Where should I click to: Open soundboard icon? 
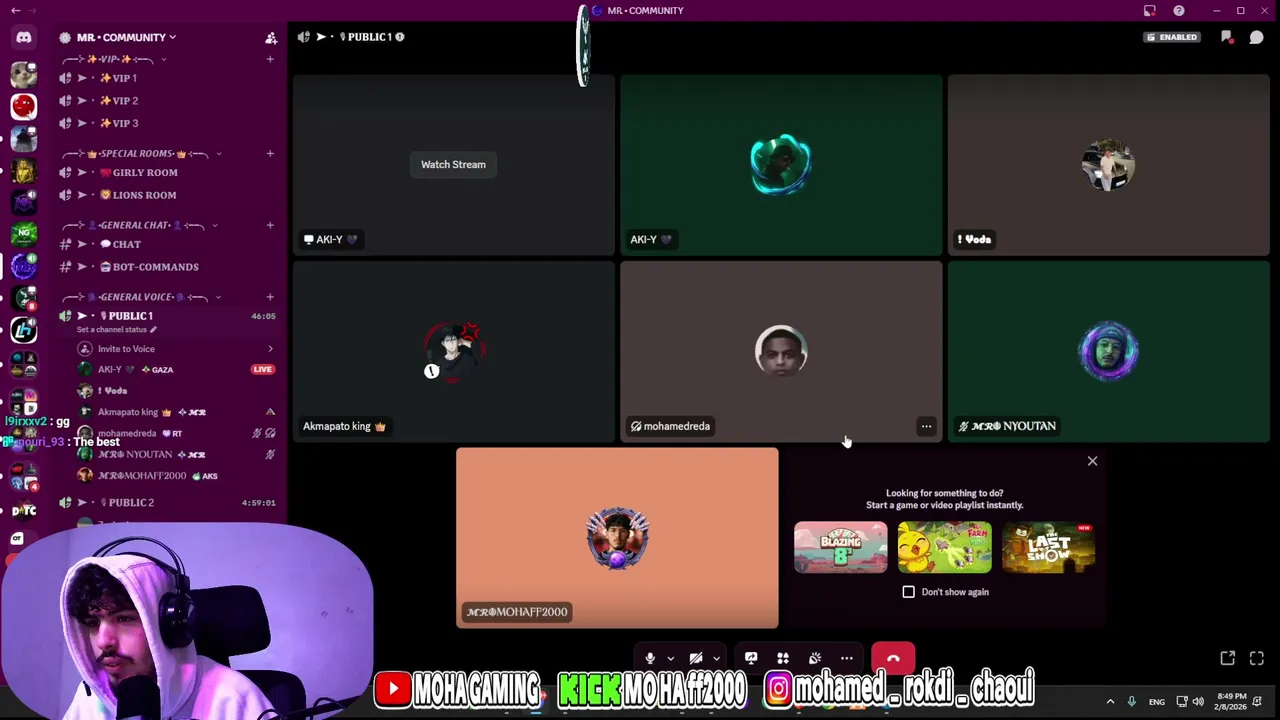point(815,659)
